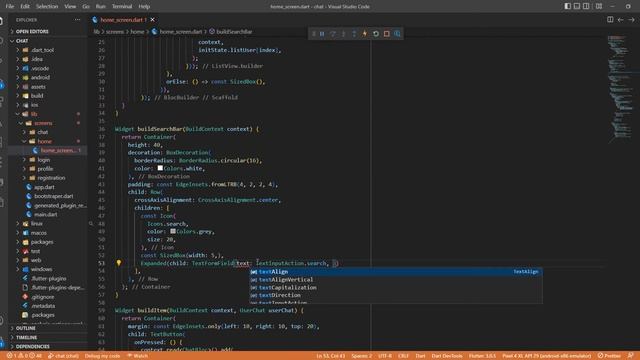Click Colors.white color swatch on line 41

[x=160, y=168]
